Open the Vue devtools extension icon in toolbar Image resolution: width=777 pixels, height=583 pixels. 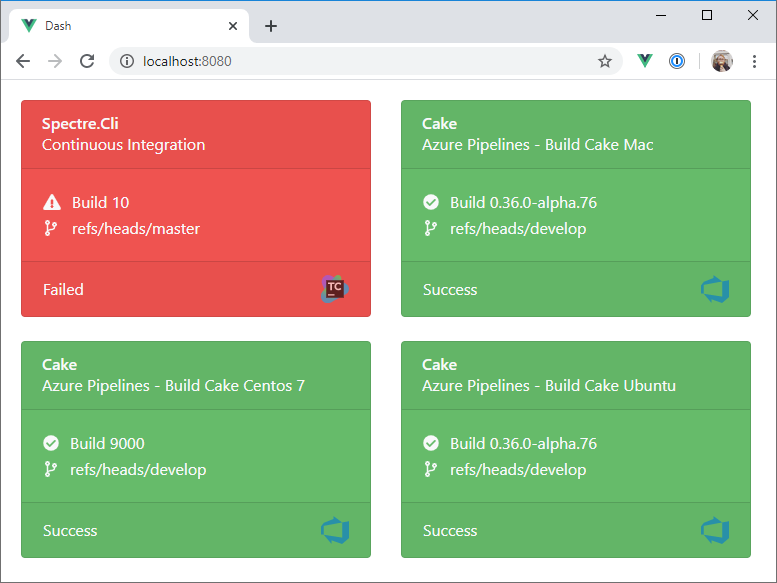tap(645, 61)
